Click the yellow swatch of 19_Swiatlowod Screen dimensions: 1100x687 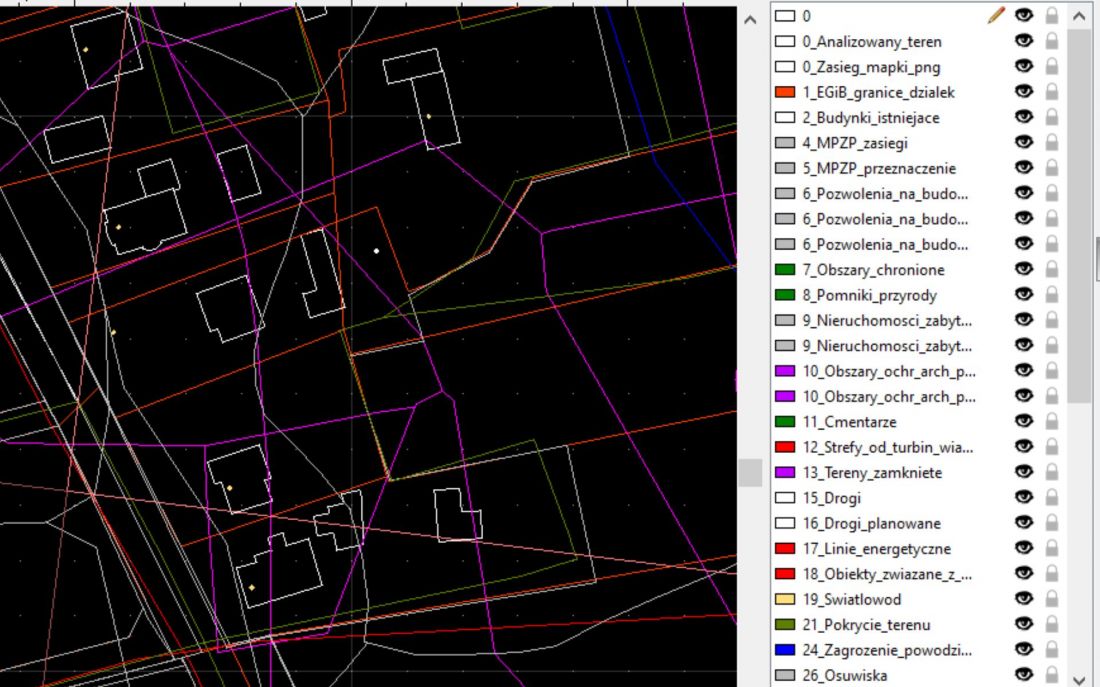(x=785, y=599)
